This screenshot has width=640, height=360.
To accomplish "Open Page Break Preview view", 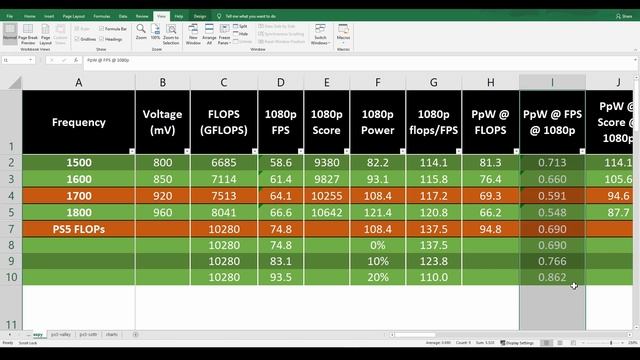I will coord(28,34).
